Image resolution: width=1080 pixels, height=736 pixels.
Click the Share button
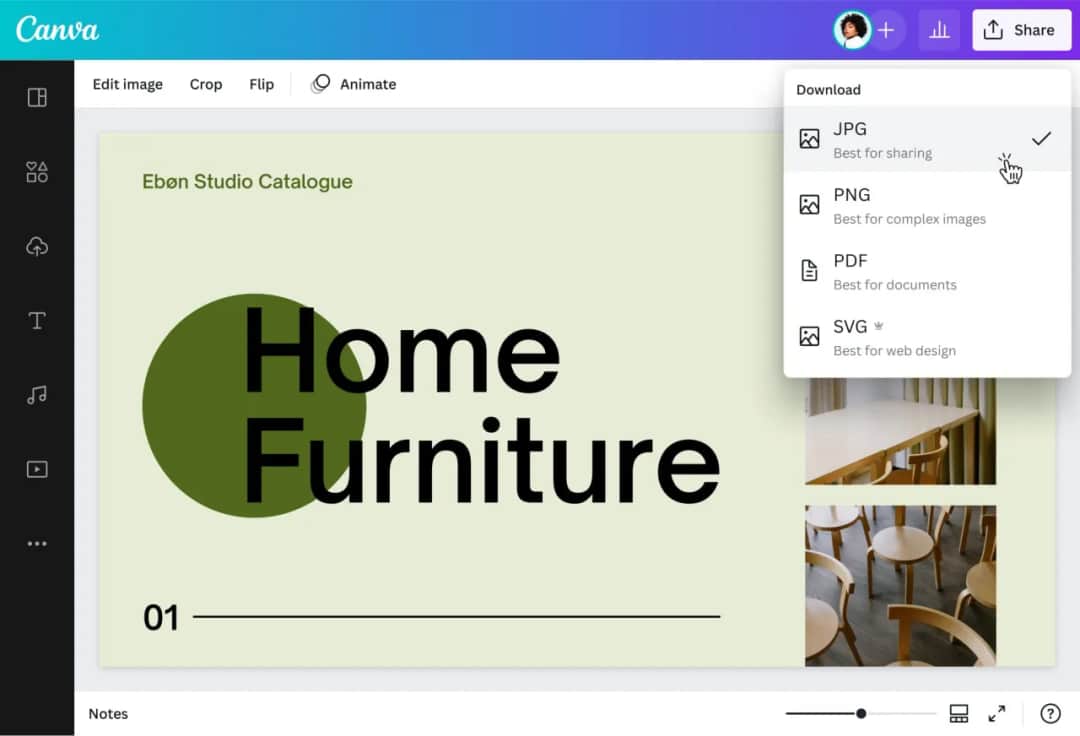tap(1021, 31)
